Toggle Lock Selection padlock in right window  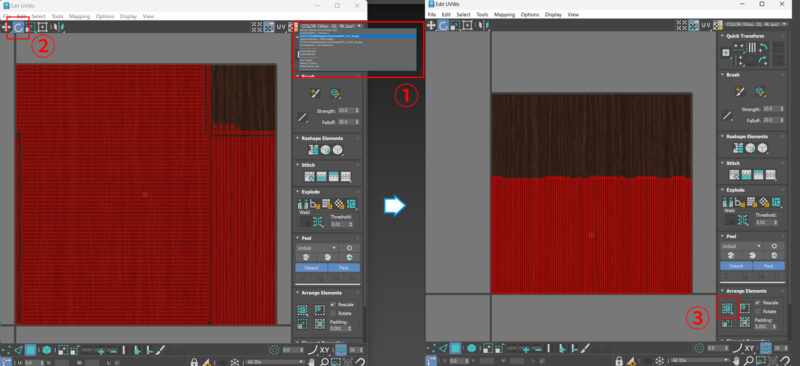[619, 362]
